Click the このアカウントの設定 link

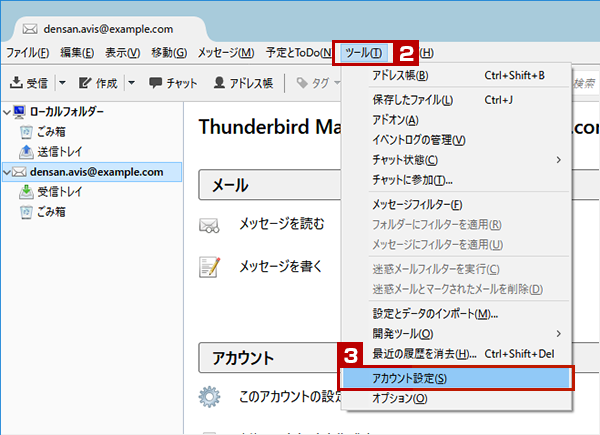290,396
